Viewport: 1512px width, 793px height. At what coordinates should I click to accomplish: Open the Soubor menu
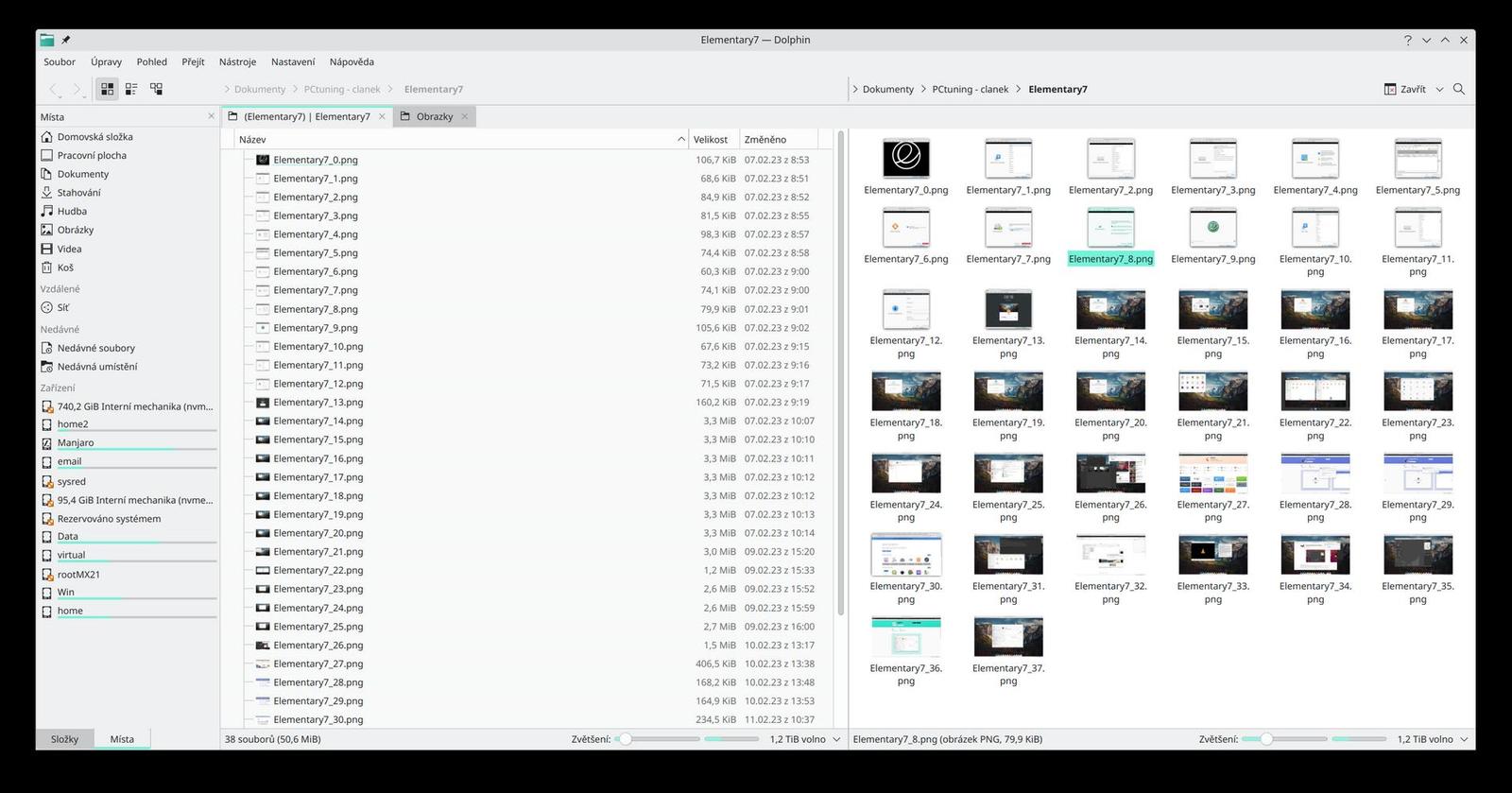pyautogui.click(x=60, y=61)
